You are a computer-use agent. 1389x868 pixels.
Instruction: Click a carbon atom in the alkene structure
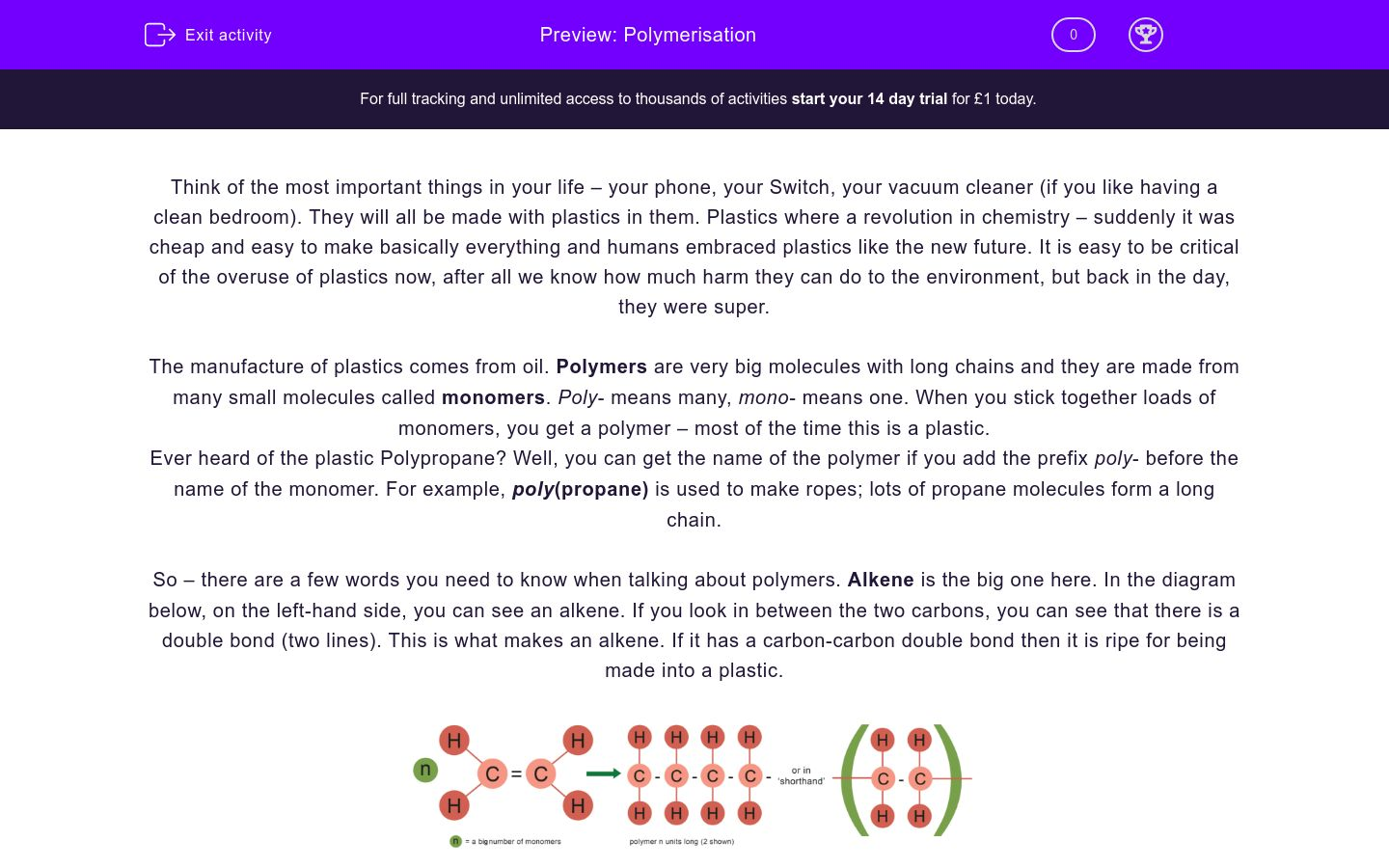click(x=494, y=773)
